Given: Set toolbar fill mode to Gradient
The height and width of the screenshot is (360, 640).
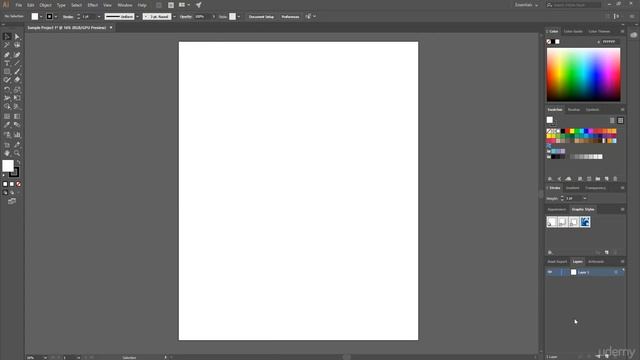Looking at the screenshot, I should coord(12,184).
